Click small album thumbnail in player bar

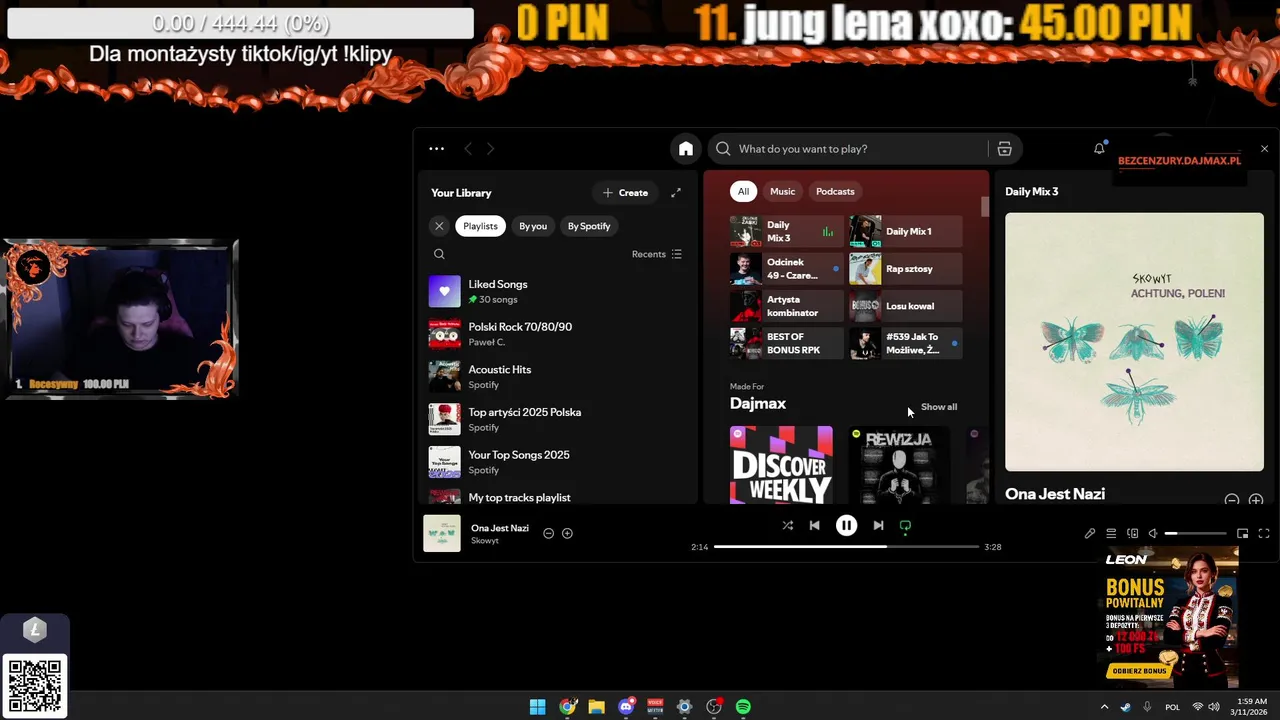point(442,533)
